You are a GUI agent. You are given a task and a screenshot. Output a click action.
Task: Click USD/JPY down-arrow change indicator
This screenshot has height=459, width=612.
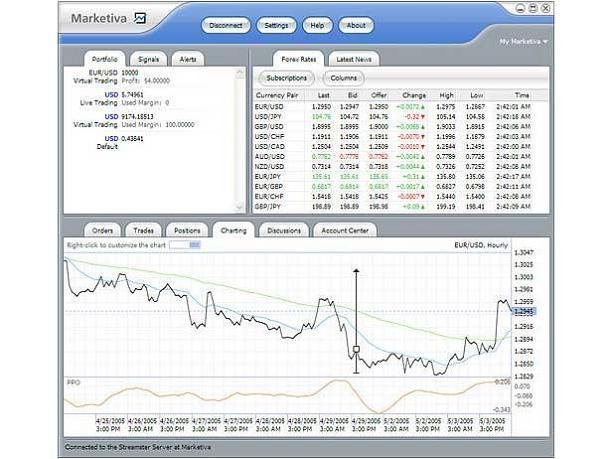point(423,117)
